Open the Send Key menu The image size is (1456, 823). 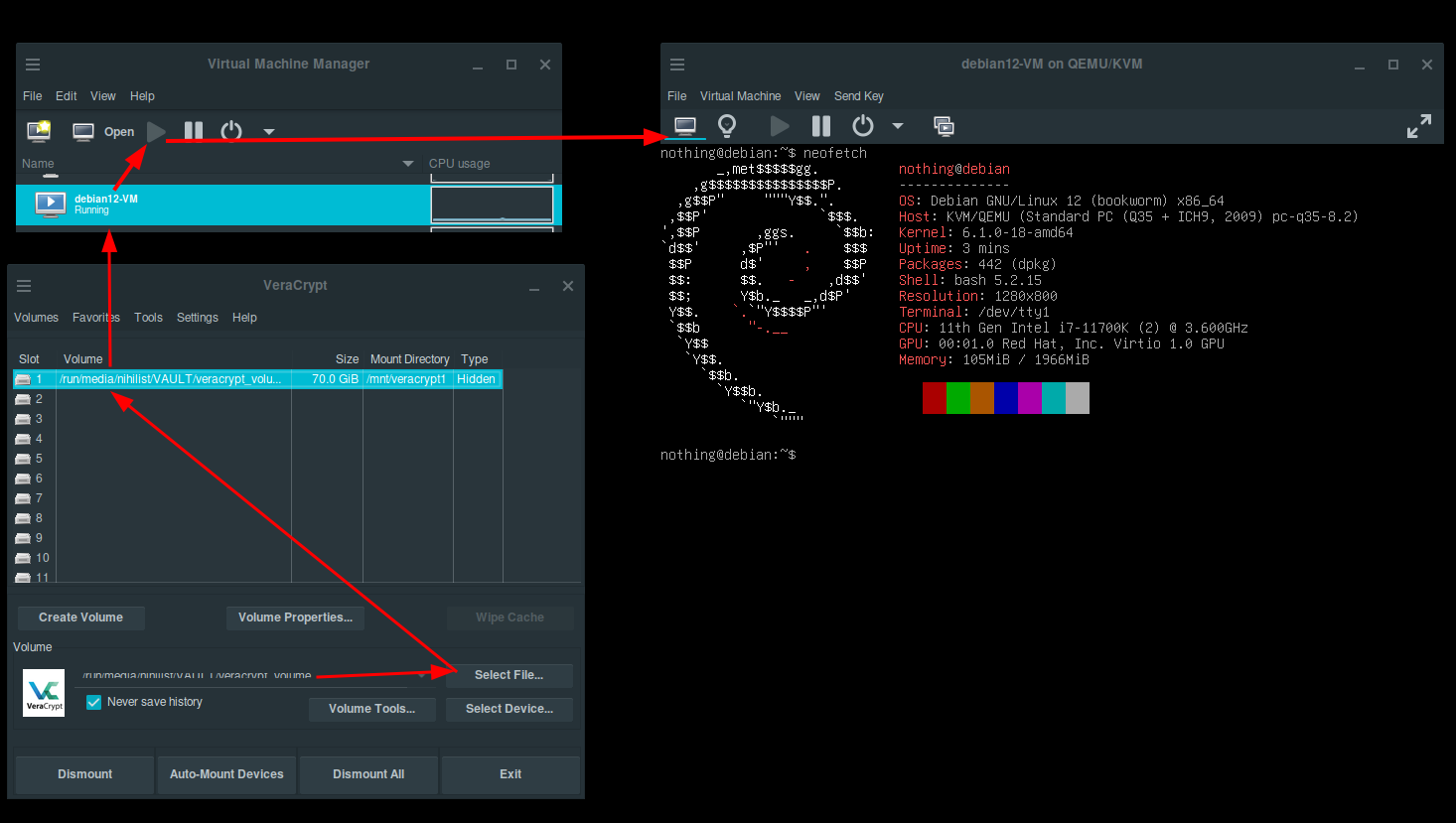[859, 96]
